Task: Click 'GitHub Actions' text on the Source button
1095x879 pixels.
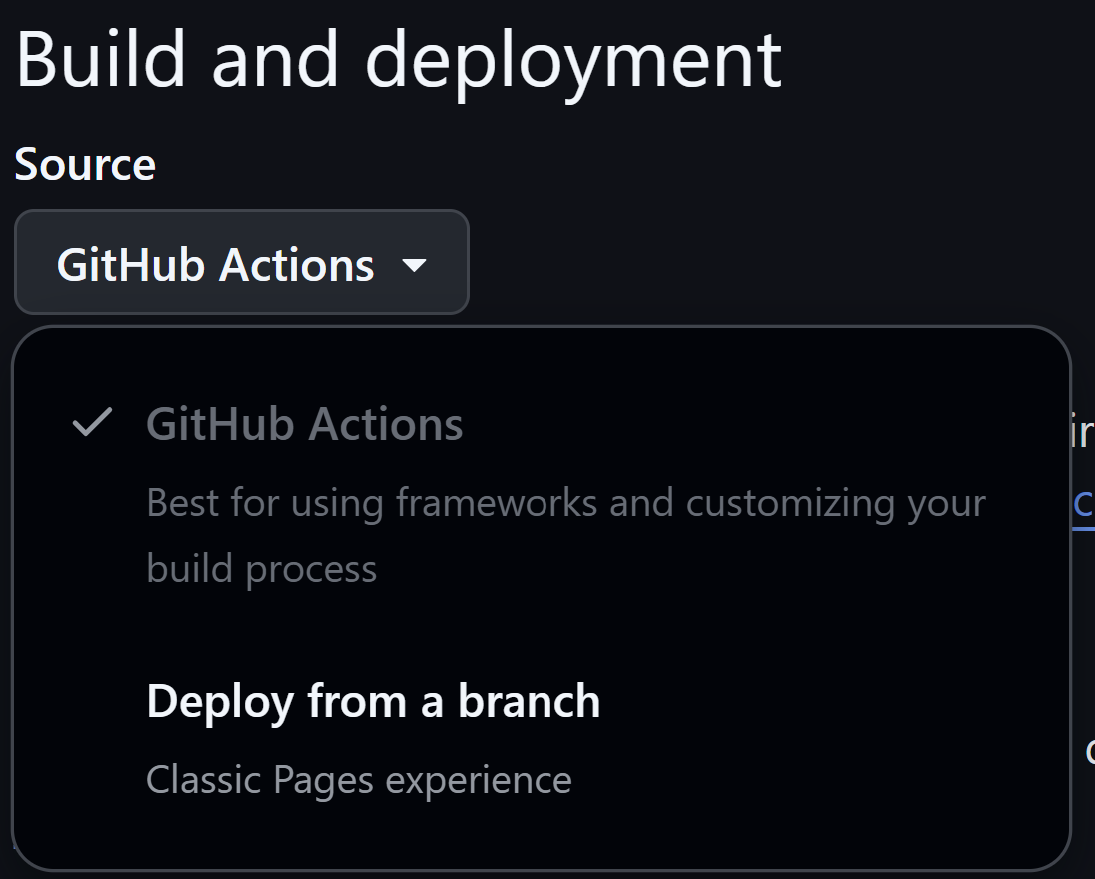Action: (x=216, y=265)
